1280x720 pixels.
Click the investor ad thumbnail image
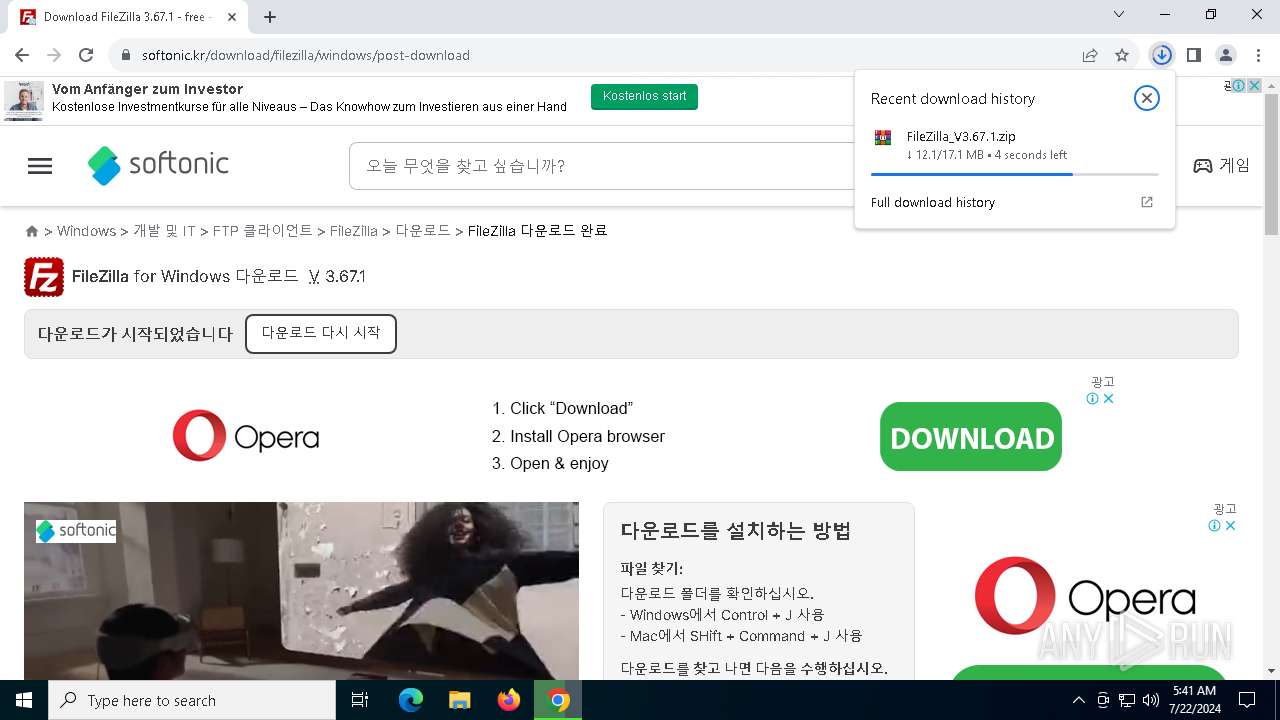(x=24, y=101)
